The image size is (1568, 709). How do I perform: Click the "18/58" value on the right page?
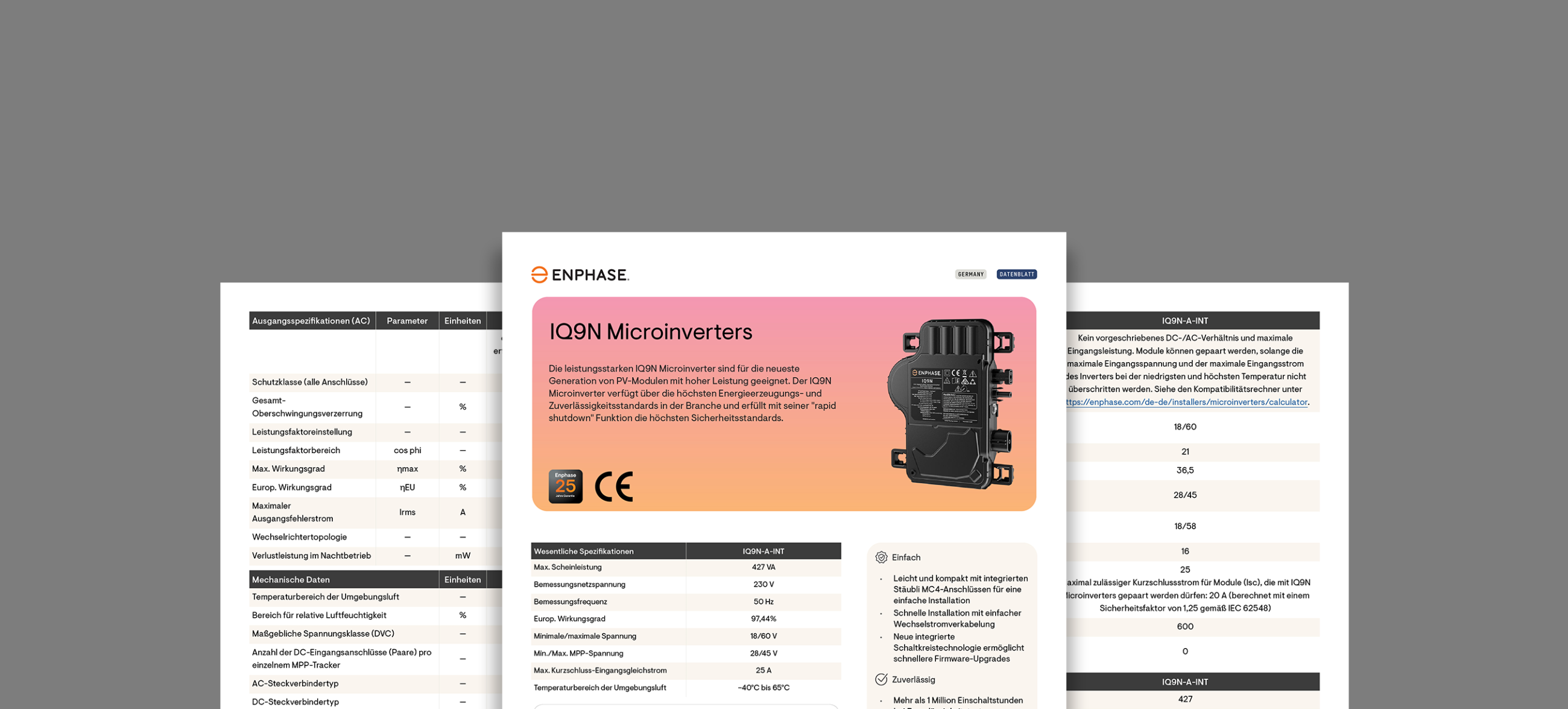(1185, 526)
